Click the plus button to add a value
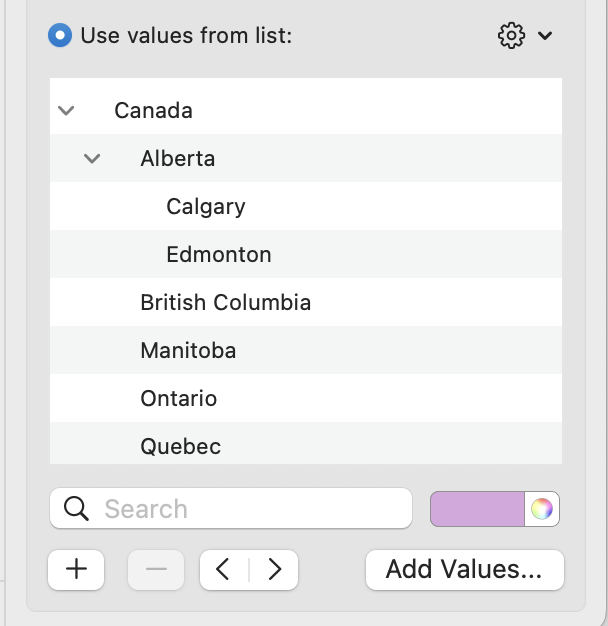The image size is (608, 626). point(77,569)
